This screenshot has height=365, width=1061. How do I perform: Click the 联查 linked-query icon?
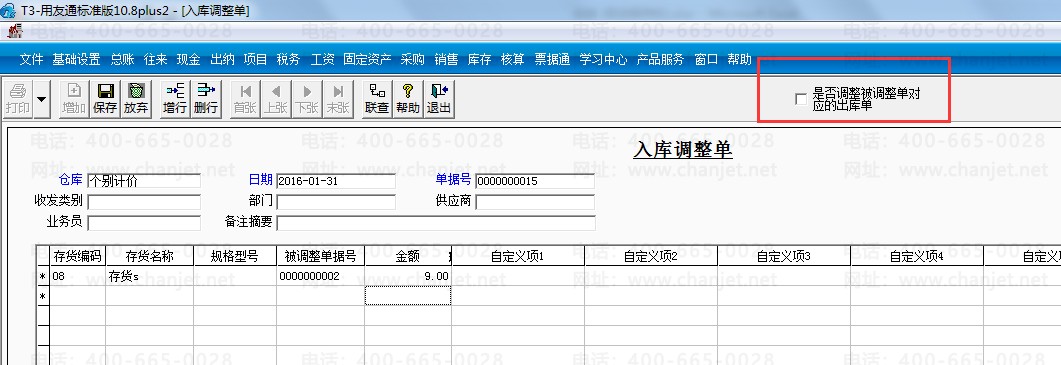tap(377, 99)
